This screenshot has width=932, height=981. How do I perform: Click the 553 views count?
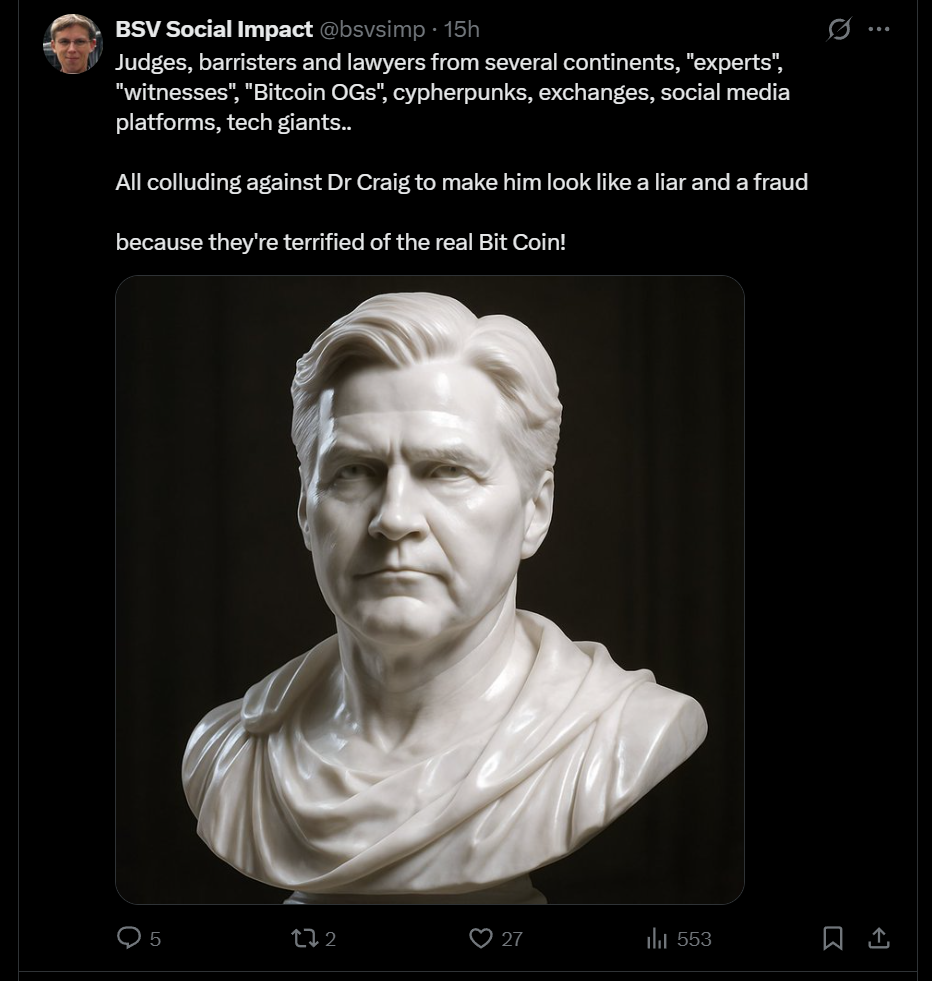point(694,938)
